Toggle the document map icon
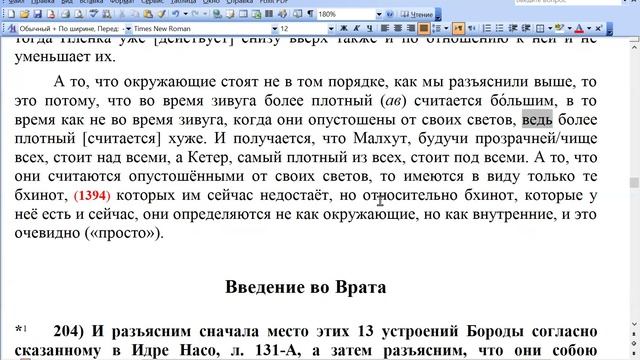This screenshot has height=360, width=640. coord(298,14)
